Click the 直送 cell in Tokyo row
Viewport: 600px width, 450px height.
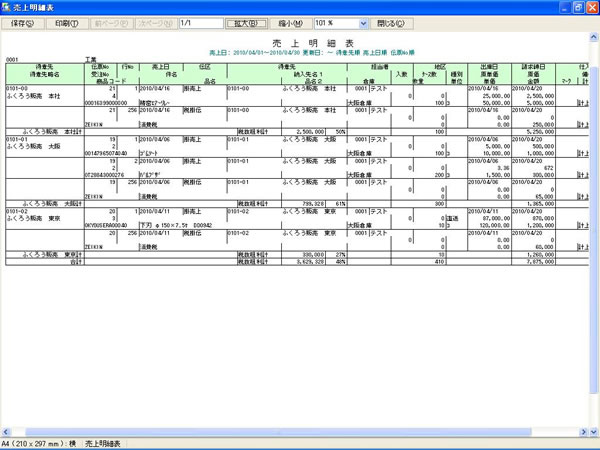coord(453,218)
